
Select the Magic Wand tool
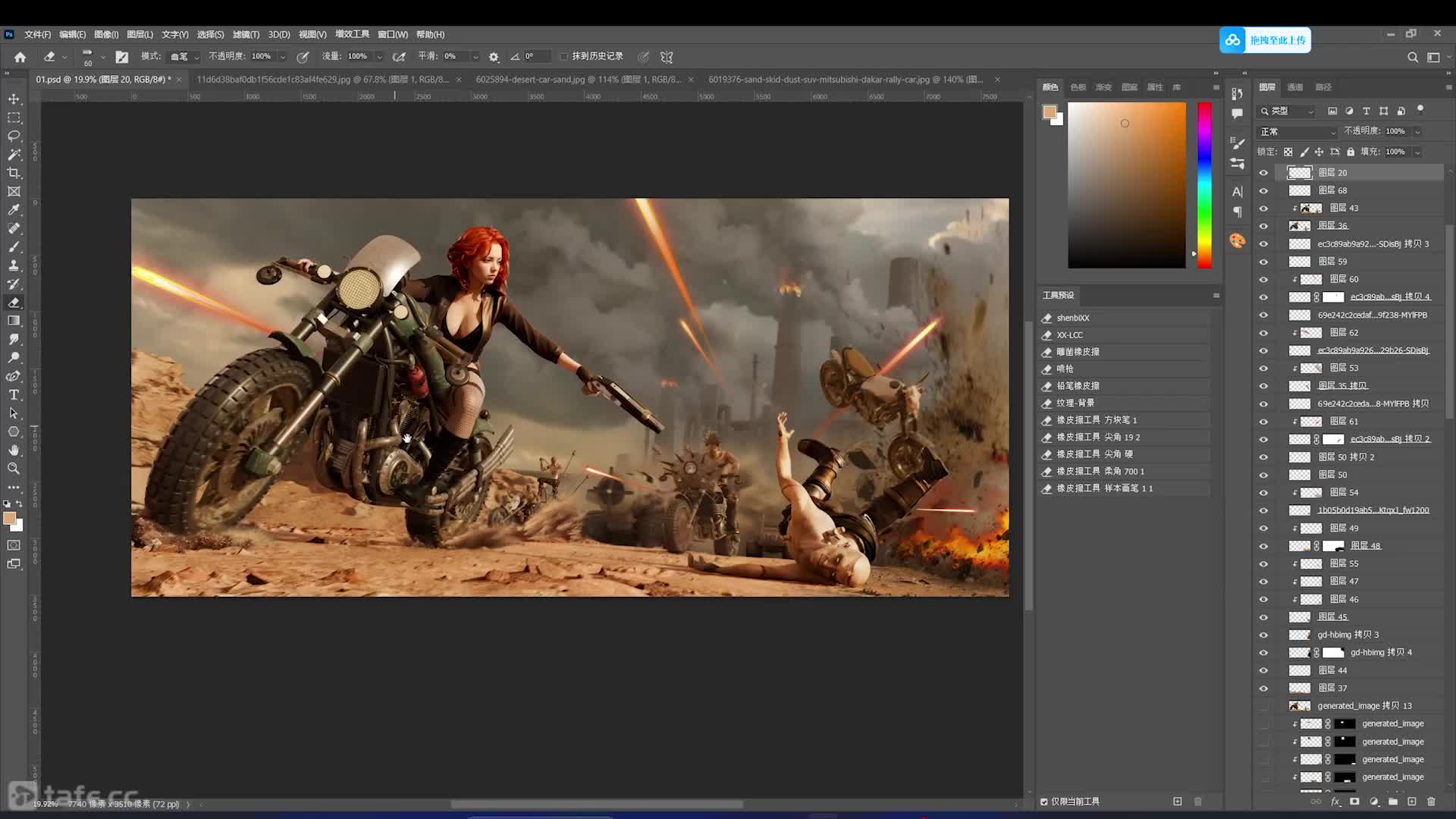click(14, 155)
